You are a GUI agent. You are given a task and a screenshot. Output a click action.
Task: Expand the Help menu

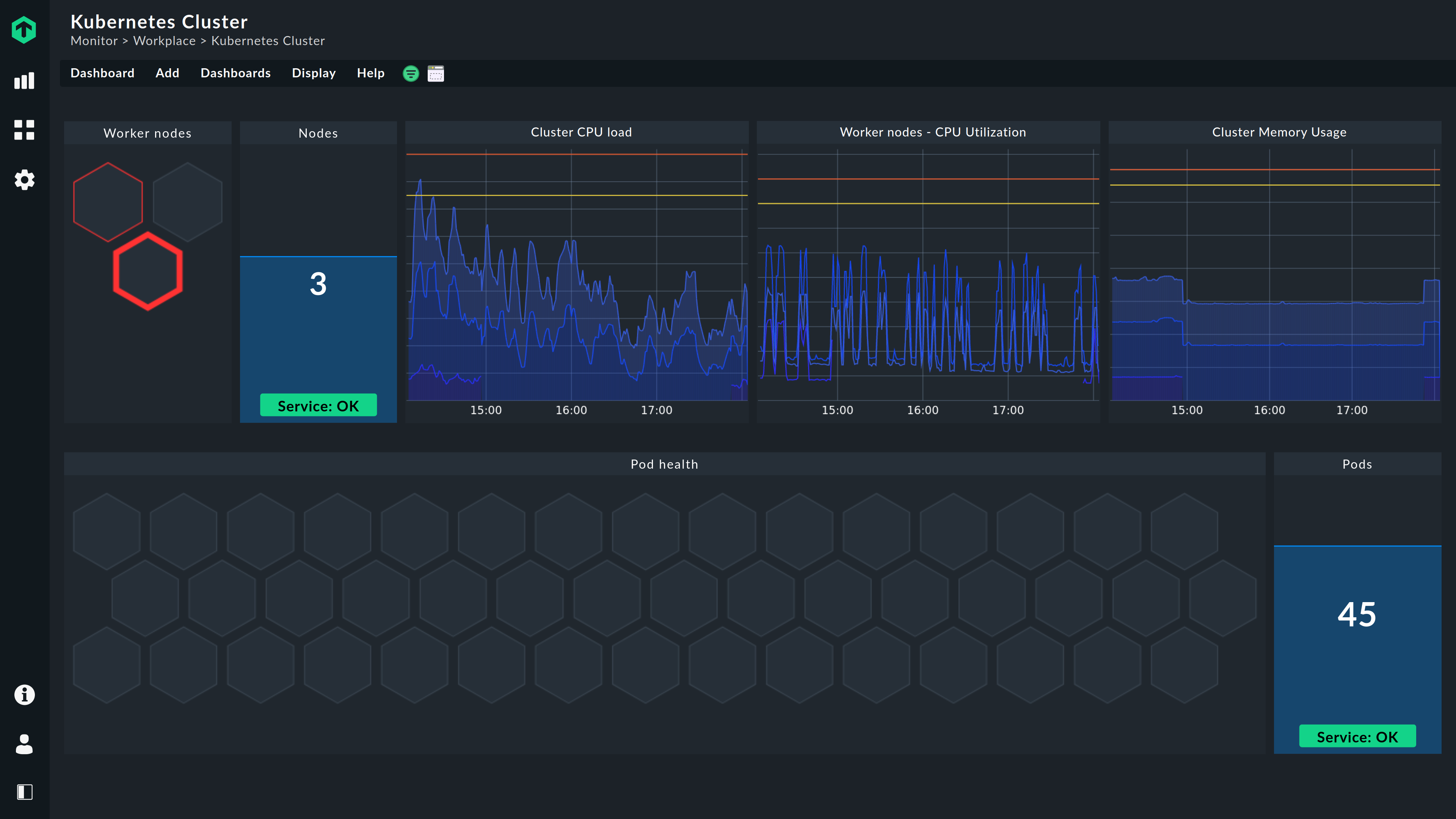(x=370, y=74)
